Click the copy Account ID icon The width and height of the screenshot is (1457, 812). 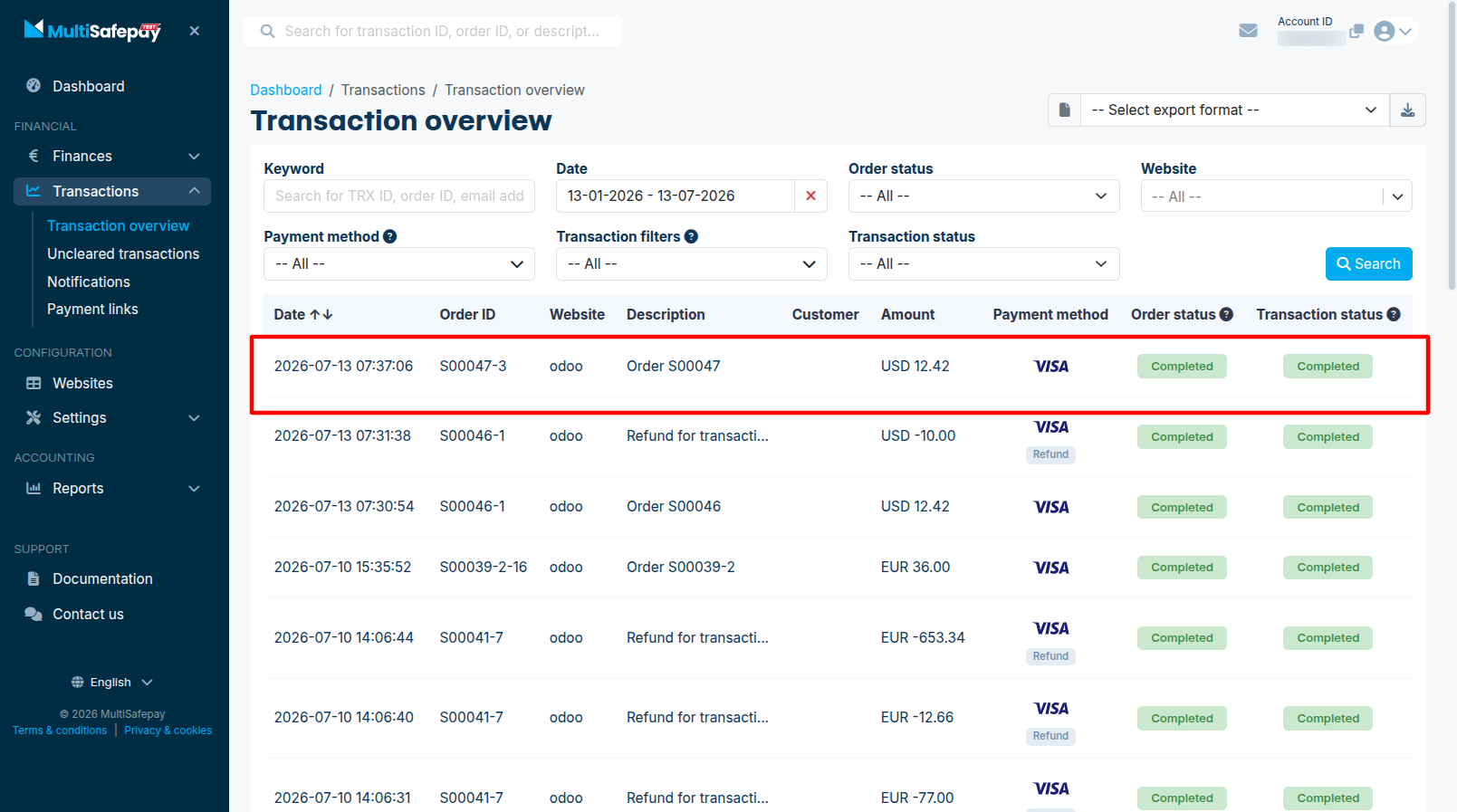point(1356,31)
